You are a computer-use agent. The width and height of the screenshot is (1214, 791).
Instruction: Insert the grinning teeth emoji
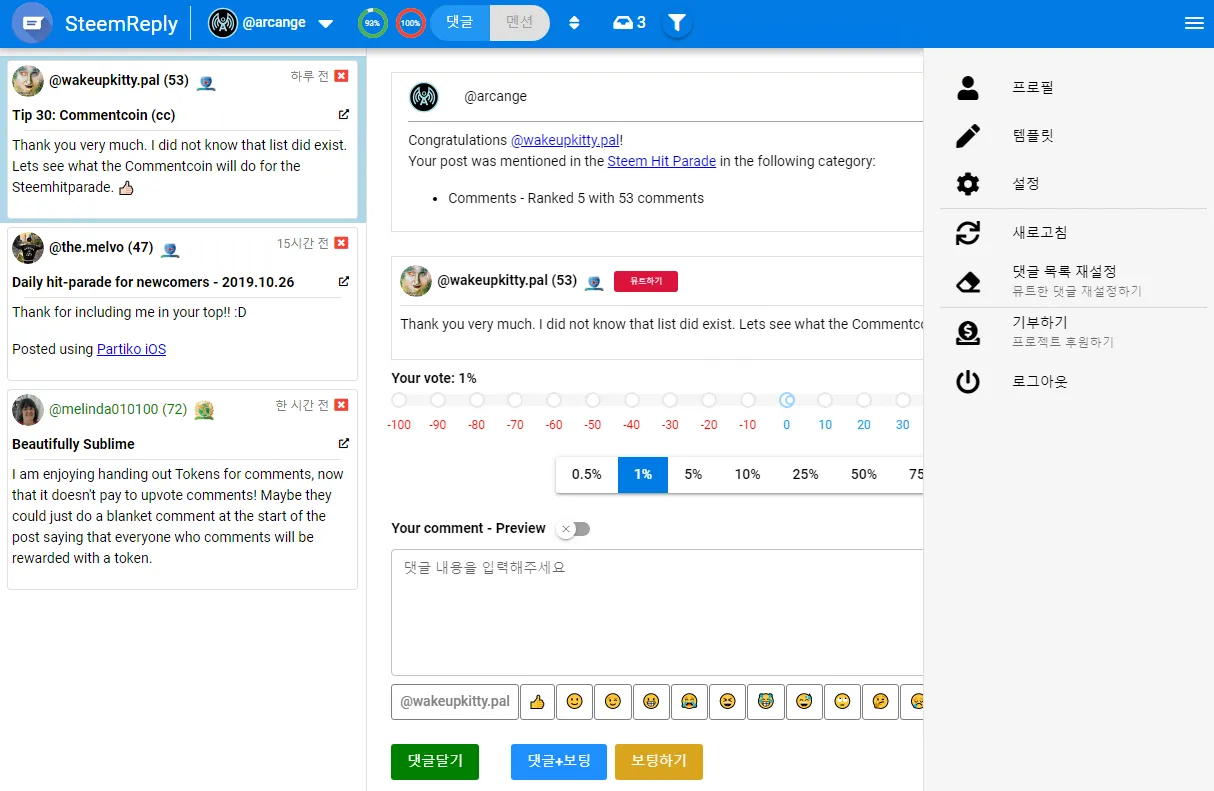point(651,702)
